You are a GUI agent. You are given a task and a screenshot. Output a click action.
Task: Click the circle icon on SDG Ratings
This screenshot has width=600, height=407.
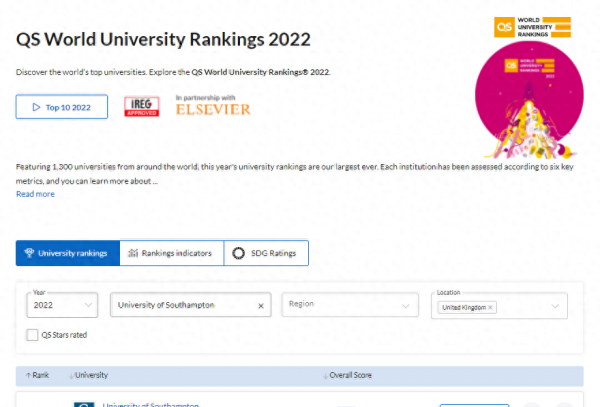pos(238,253)
